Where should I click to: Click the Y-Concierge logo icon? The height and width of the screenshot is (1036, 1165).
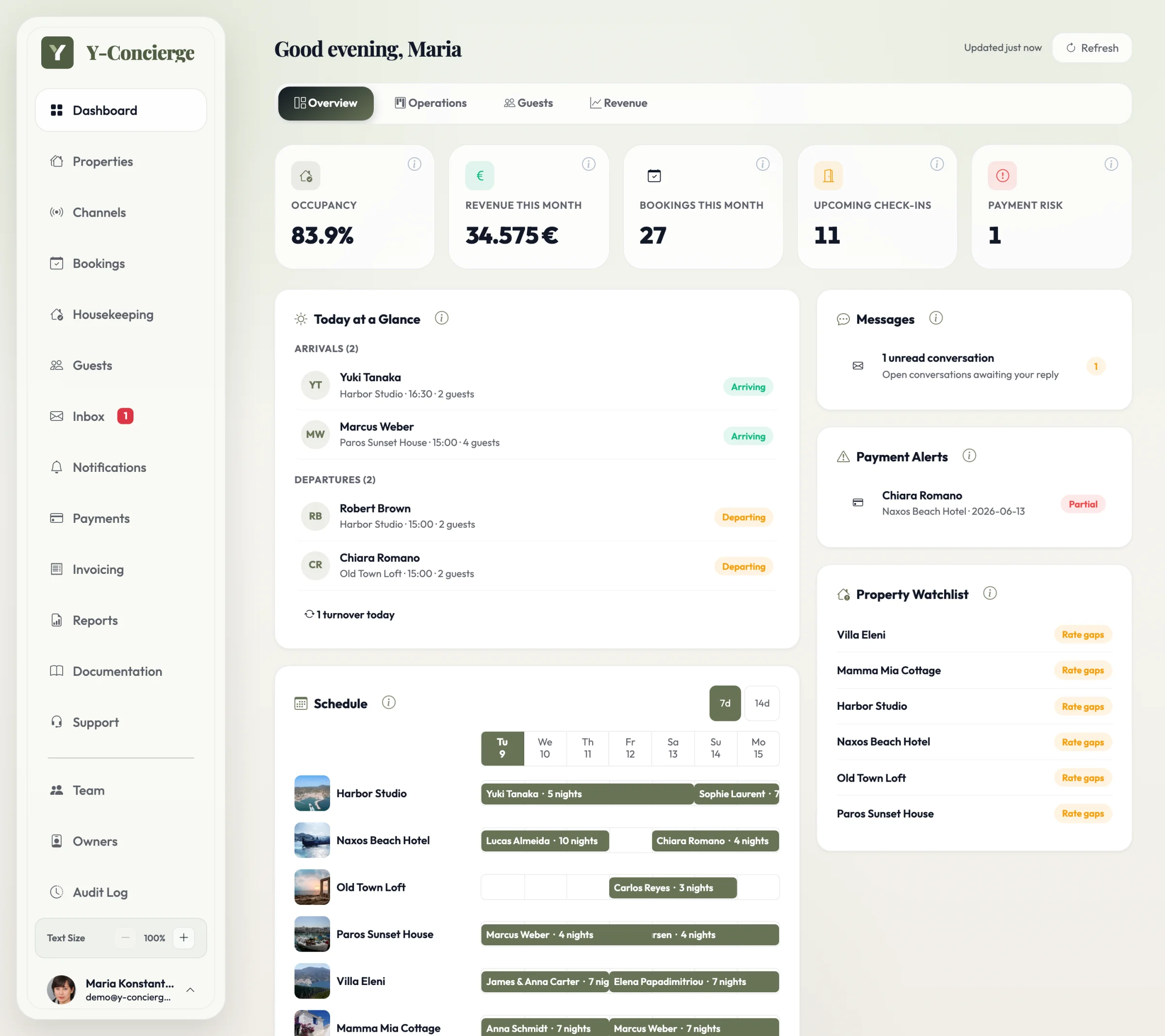(57, 52)
